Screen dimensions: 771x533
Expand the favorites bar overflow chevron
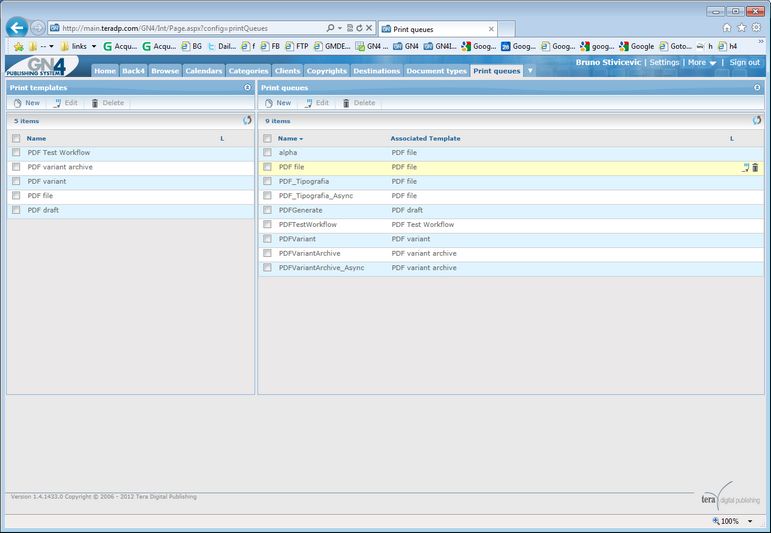pos(761,42)
